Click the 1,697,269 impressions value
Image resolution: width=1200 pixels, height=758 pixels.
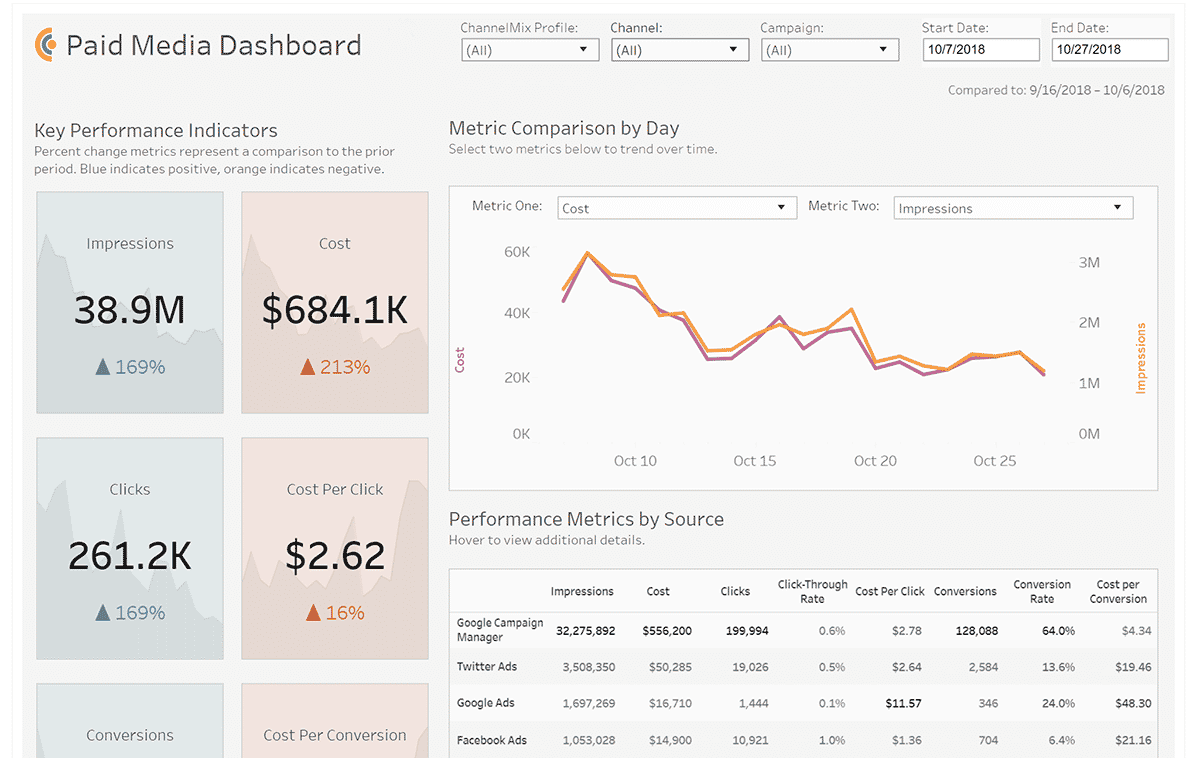coord(589,704)
